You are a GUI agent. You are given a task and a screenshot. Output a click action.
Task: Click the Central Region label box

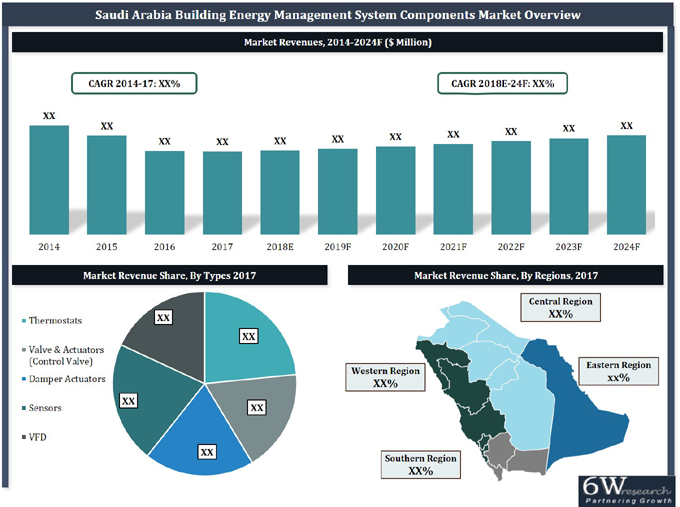tap(560, 307)
